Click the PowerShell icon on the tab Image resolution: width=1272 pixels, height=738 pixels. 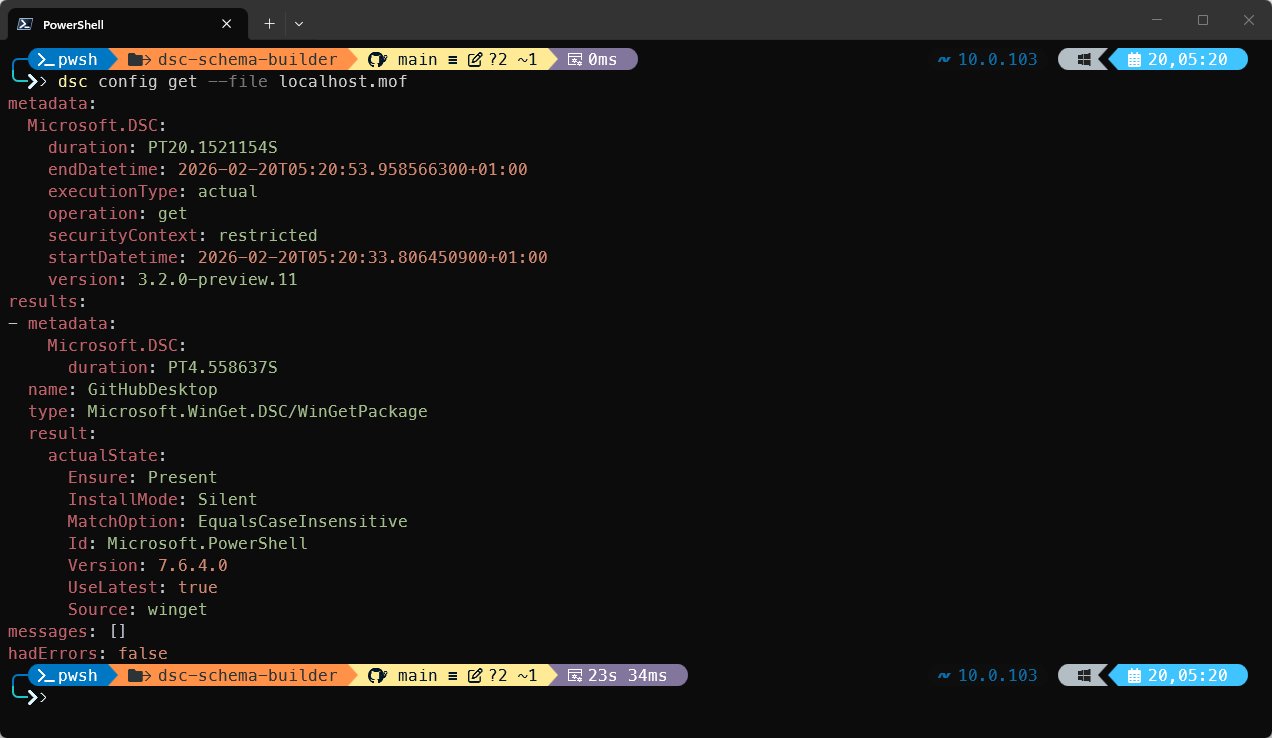coord(26,23)
